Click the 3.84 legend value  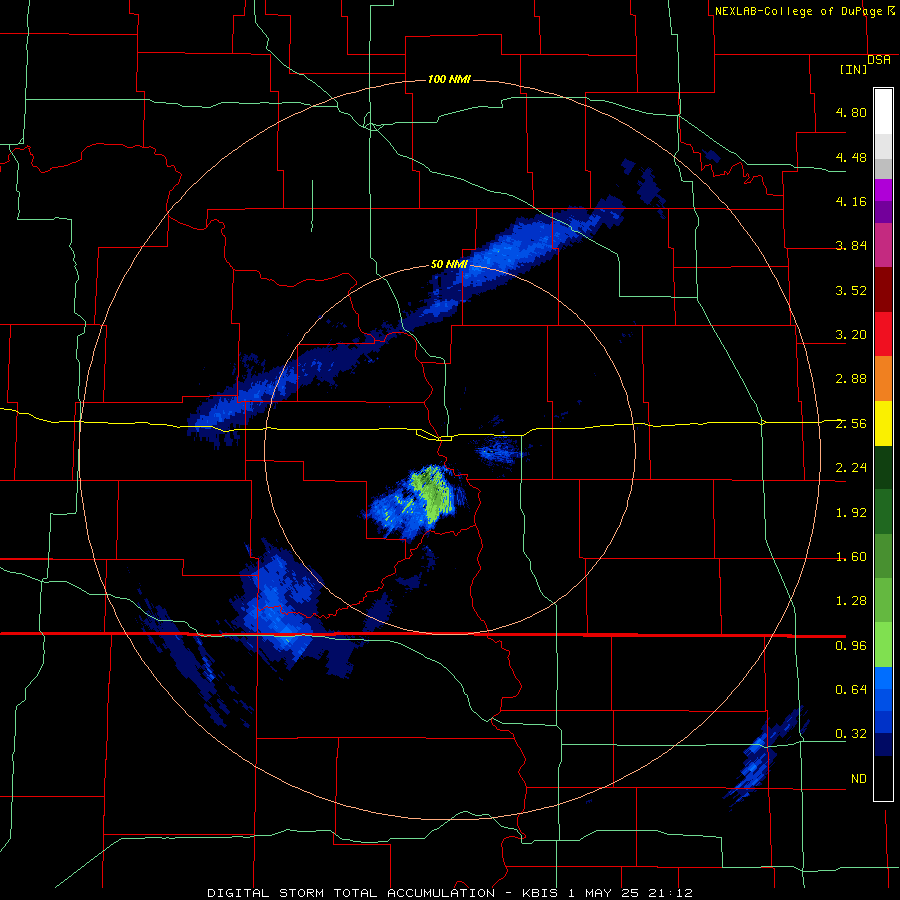click(x=851, y=246)
